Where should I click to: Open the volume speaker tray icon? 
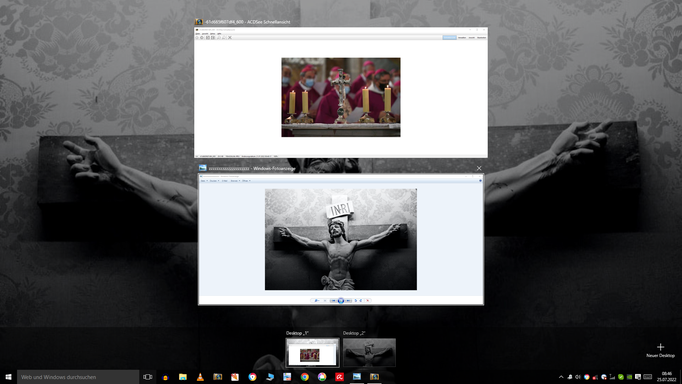click(x=578, y=377)
